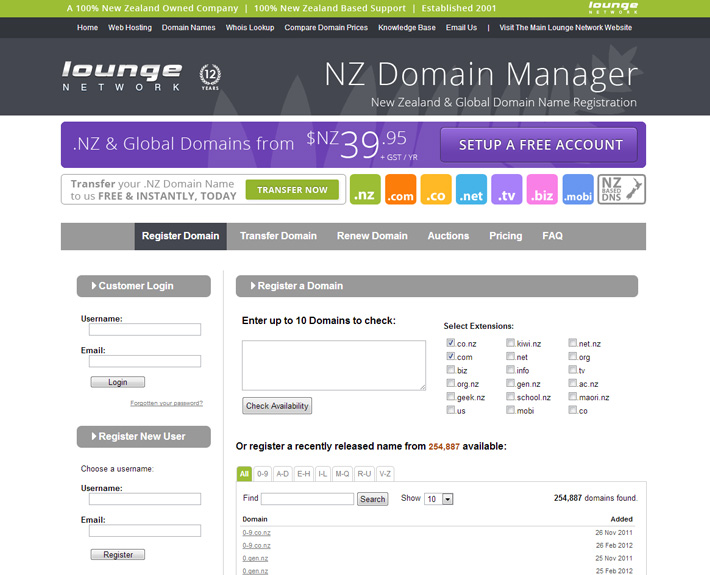Viewport: 710px width, 575px height.
Task: Click the blue .net domain tile
Action: point(471,189)
